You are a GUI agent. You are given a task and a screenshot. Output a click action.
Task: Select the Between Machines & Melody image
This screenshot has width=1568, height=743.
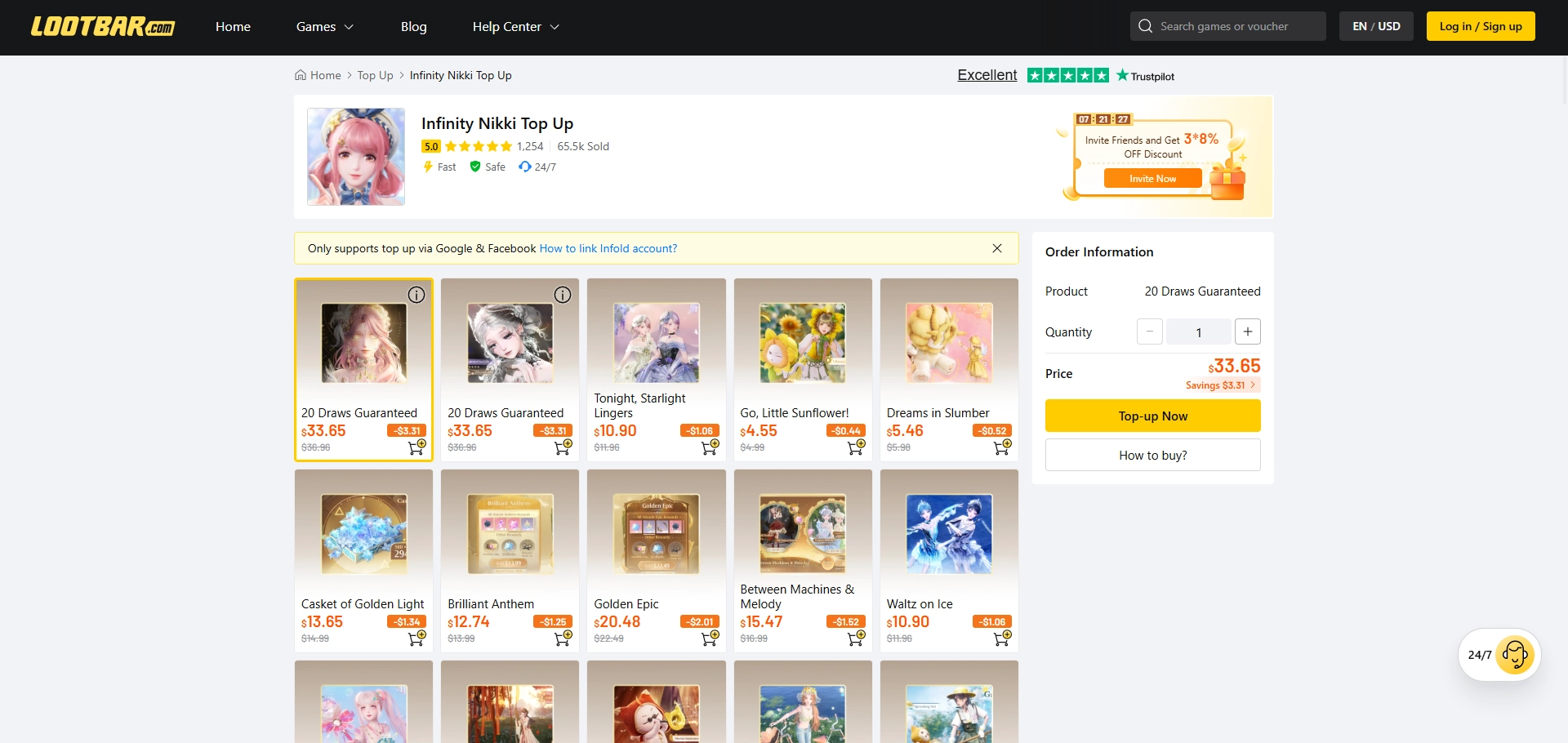[803, 534]
